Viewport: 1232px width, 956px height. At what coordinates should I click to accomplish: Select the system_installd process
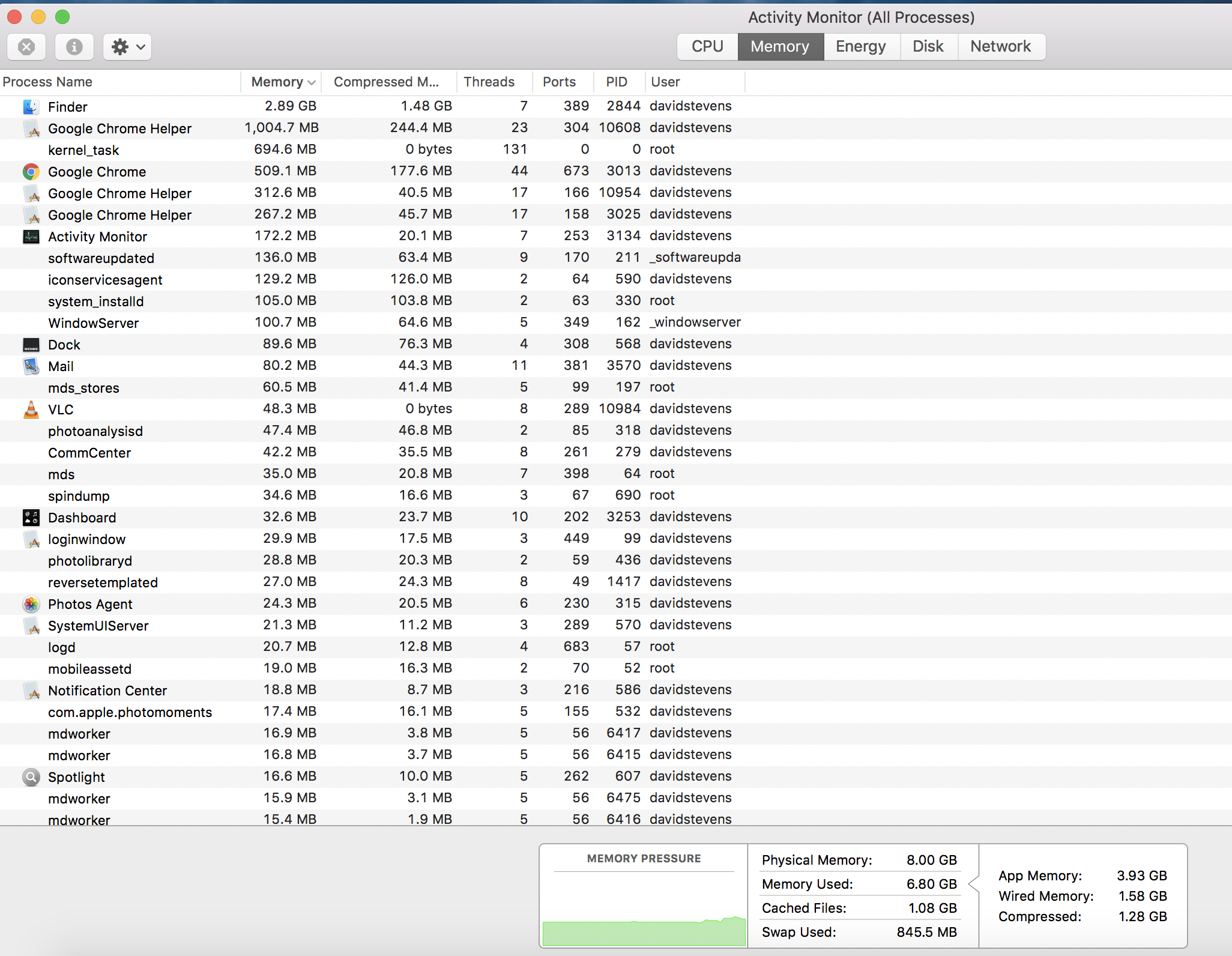(616, 301)
